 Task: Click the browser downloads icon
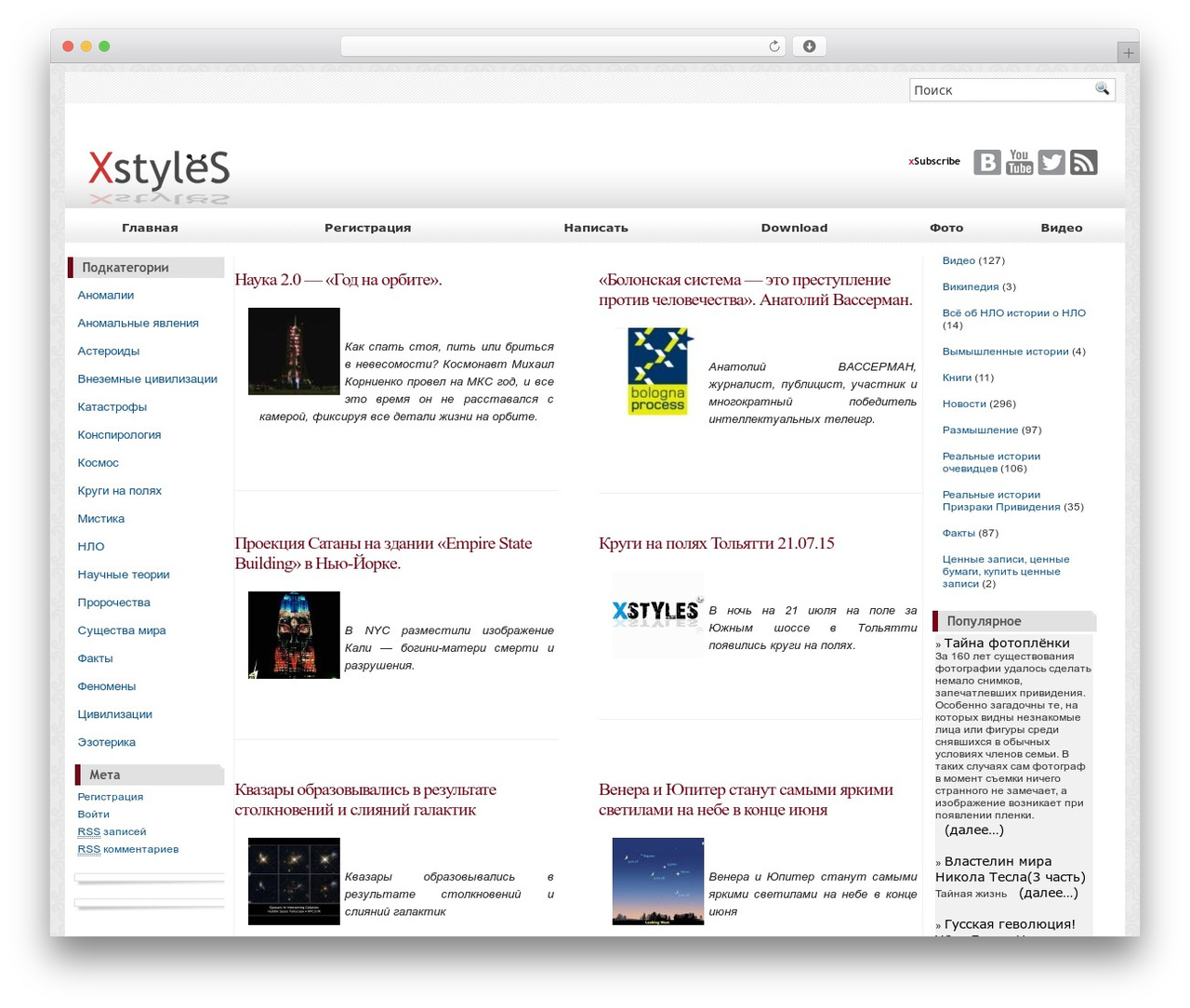click(x=809, y=46)
